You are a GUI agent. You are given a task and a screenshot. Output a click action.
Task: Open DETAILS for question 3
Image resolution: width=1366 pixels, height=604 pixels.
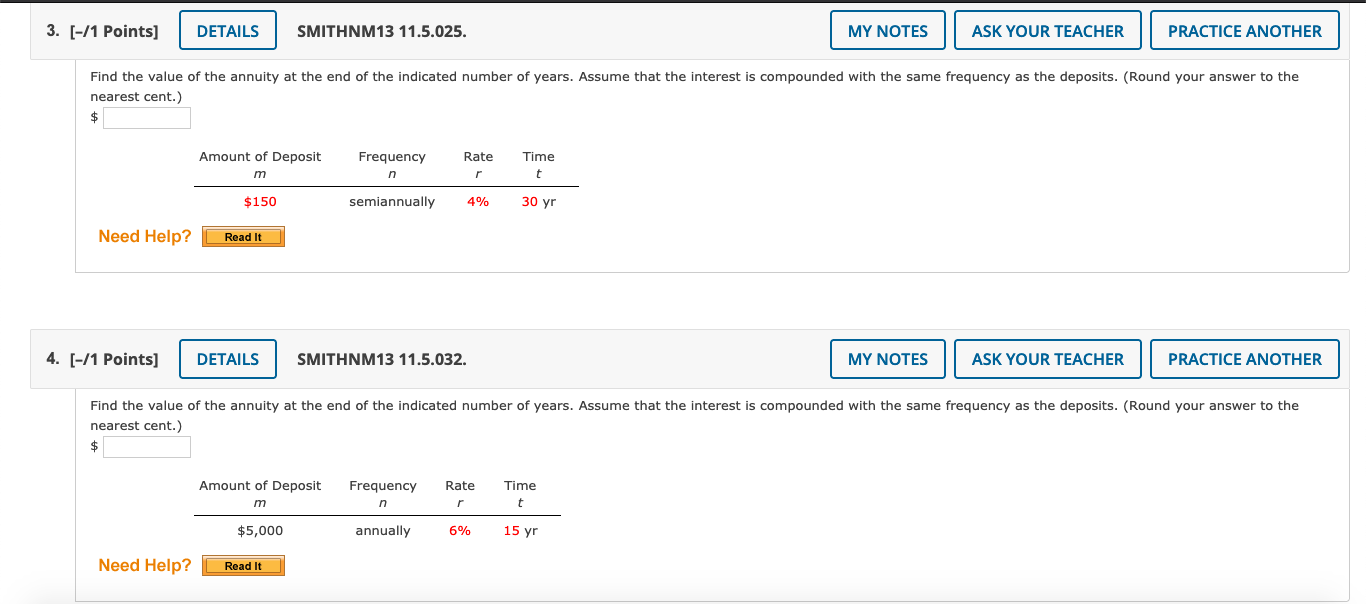tap(228, 31)
